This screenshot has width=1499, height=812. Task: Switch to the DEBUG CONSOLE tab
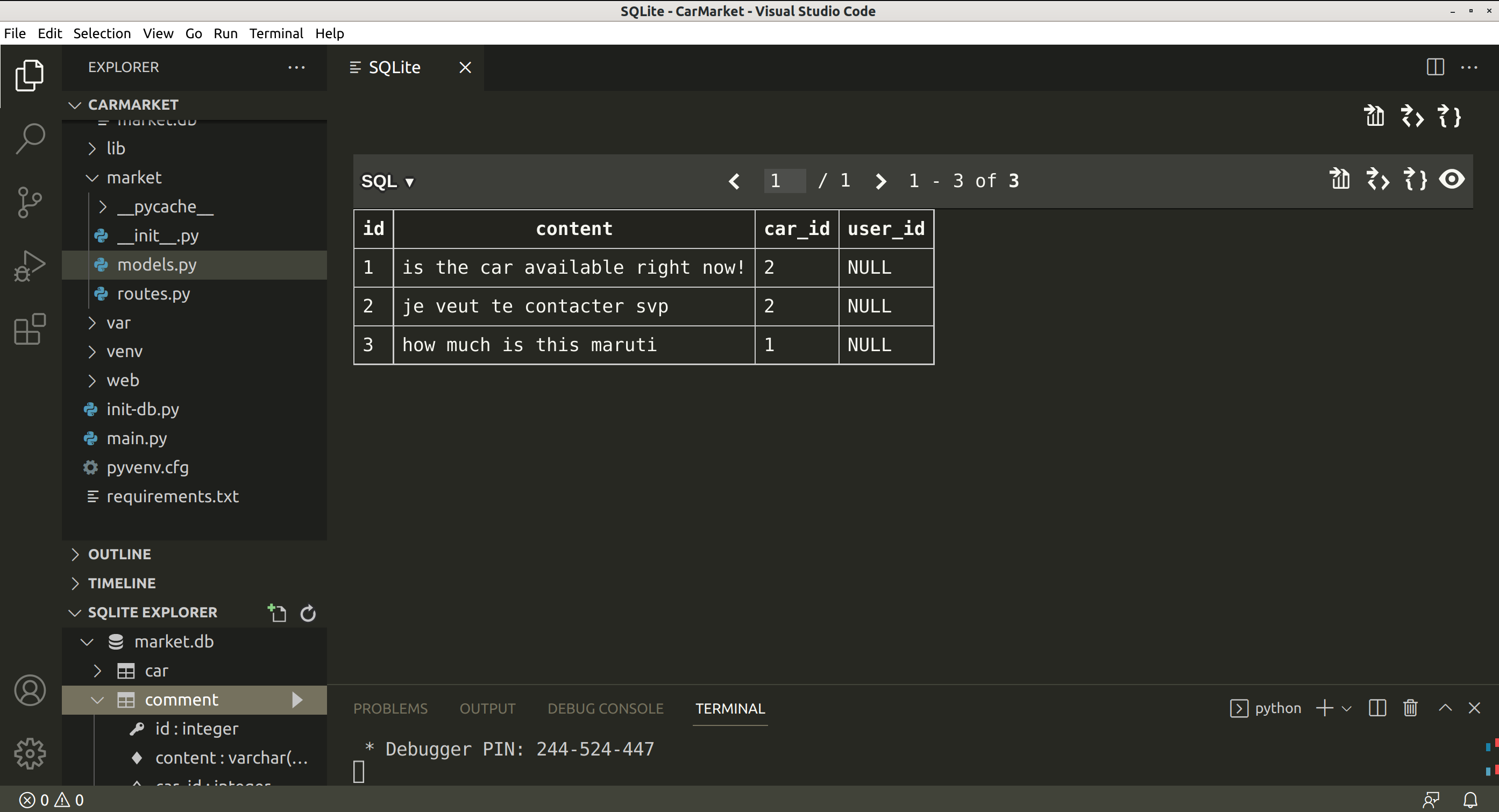[x=605, y=708]
